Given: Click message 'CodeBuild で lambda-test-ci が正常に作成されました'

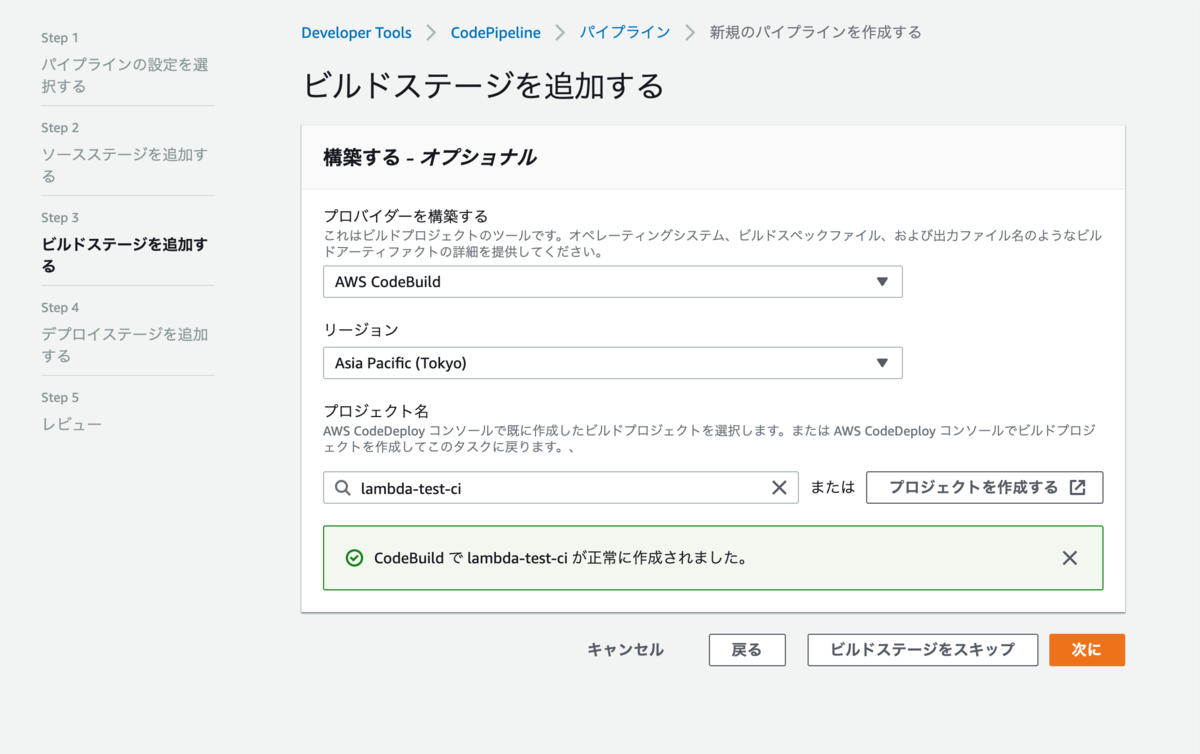Looking at the screenshot, I should [x=560, y=558].
